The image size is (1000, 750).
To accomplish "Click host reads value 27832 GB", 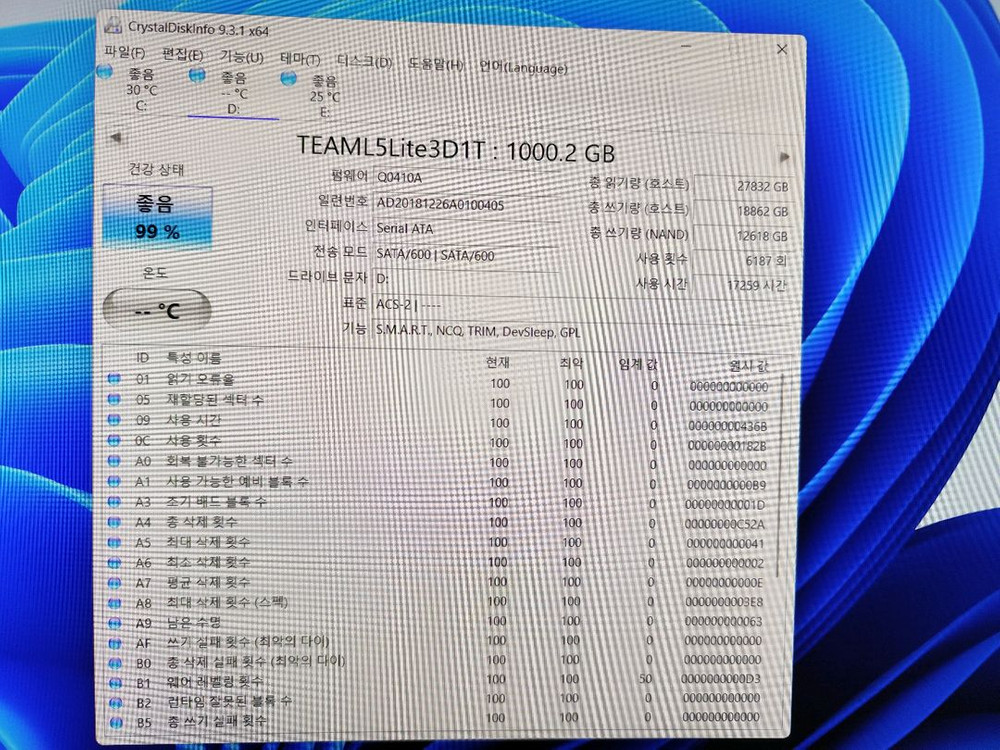I will [744, 186].
